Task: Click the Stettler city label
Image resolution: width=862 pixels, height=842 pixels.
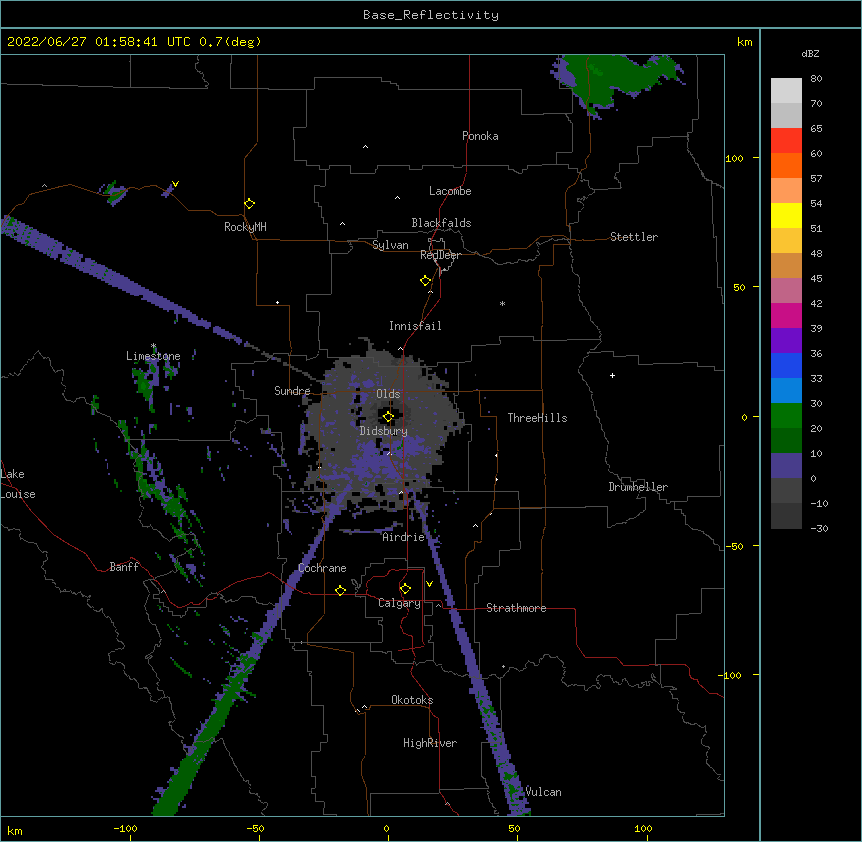Action: tap(634, 237)
